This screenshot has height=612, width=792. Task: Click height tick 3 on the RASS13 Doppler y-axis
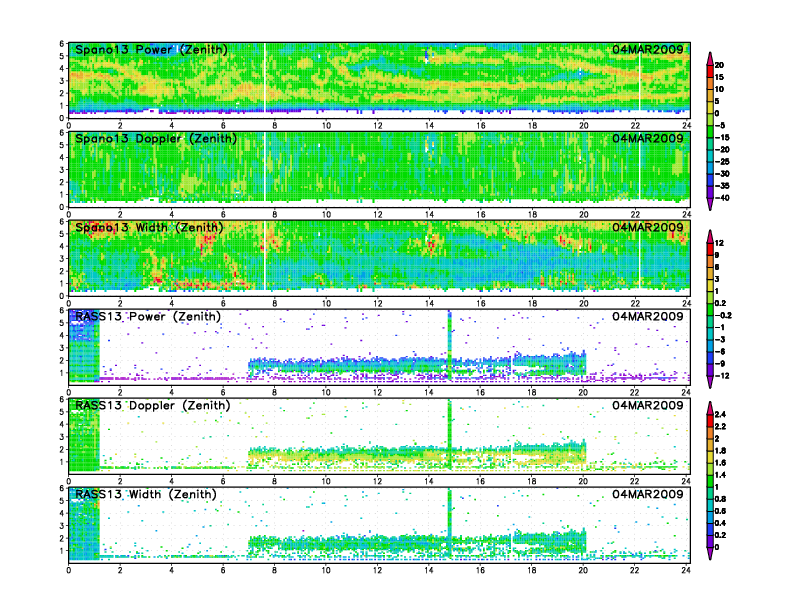click(62, 437)
